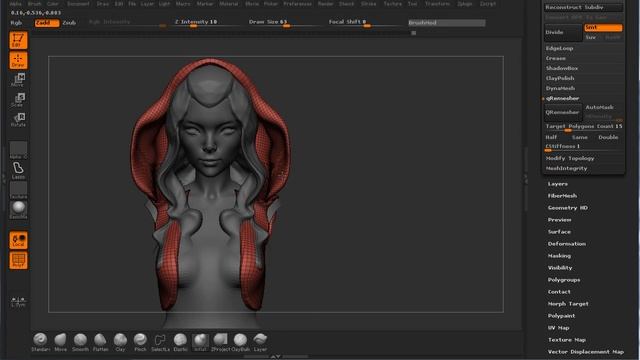Click the bottom tray divider arrows
640x360 pixels.
point(276,357)
